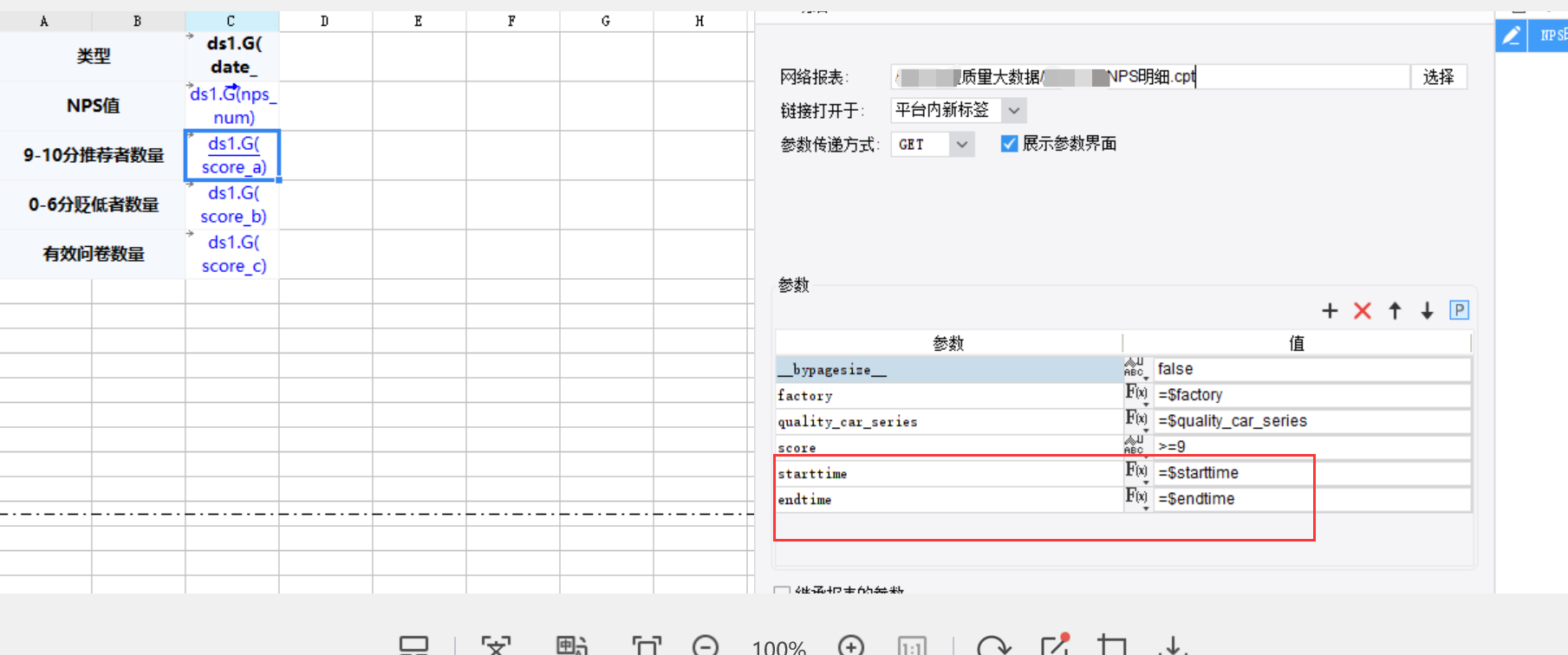Rotate image with the clockwise arrow icon
Screen dimensions: 1568x655
tap(993, 646)
